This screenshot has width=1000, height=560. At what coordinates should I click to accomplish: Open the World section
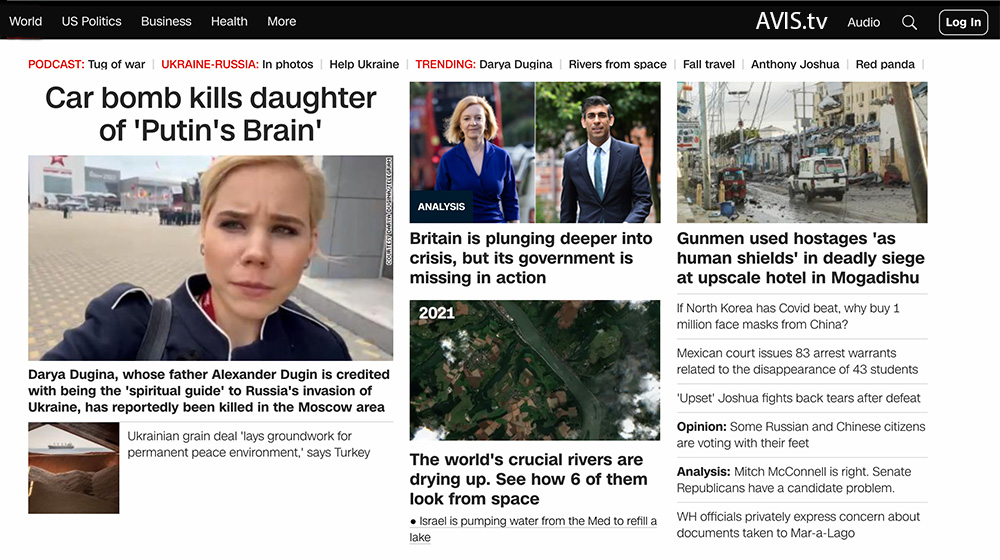[26, 21]
